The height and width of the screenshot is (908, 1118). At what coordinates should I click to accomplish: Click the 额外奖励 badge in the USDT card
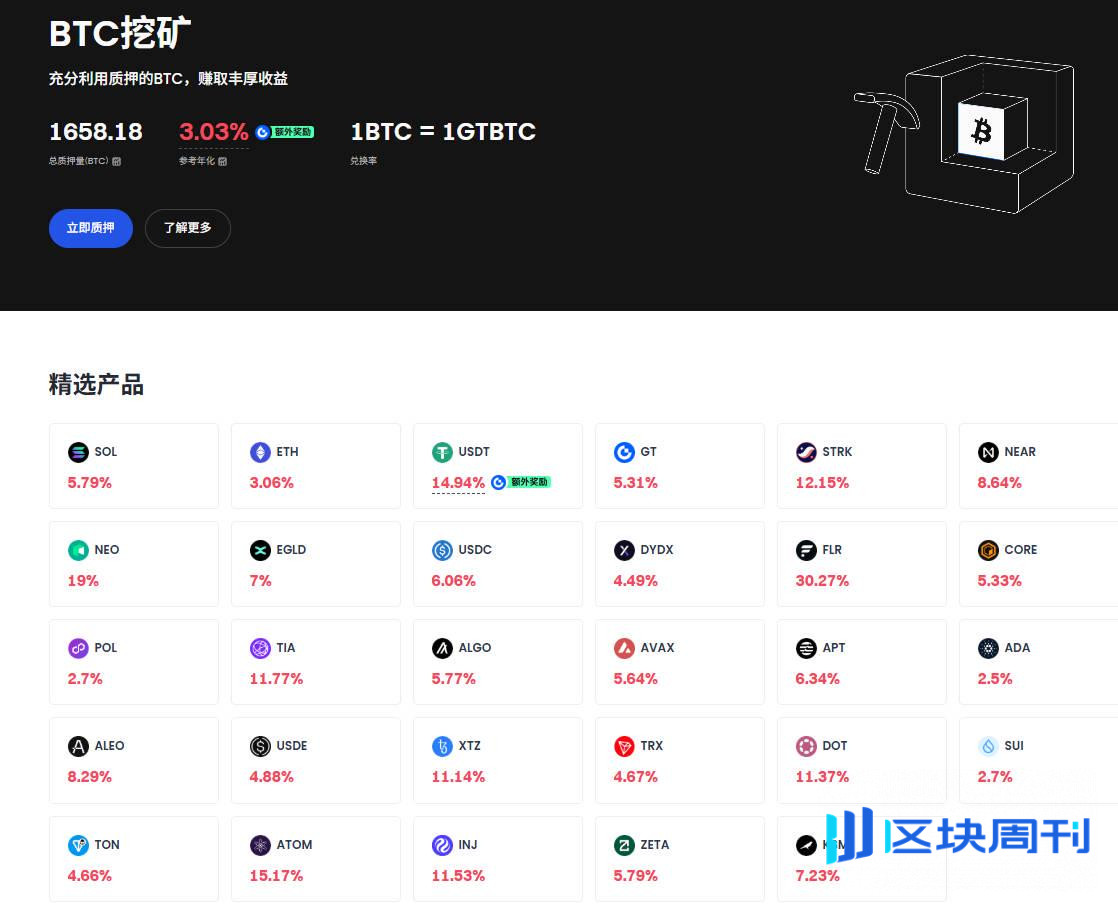(521, 482)
